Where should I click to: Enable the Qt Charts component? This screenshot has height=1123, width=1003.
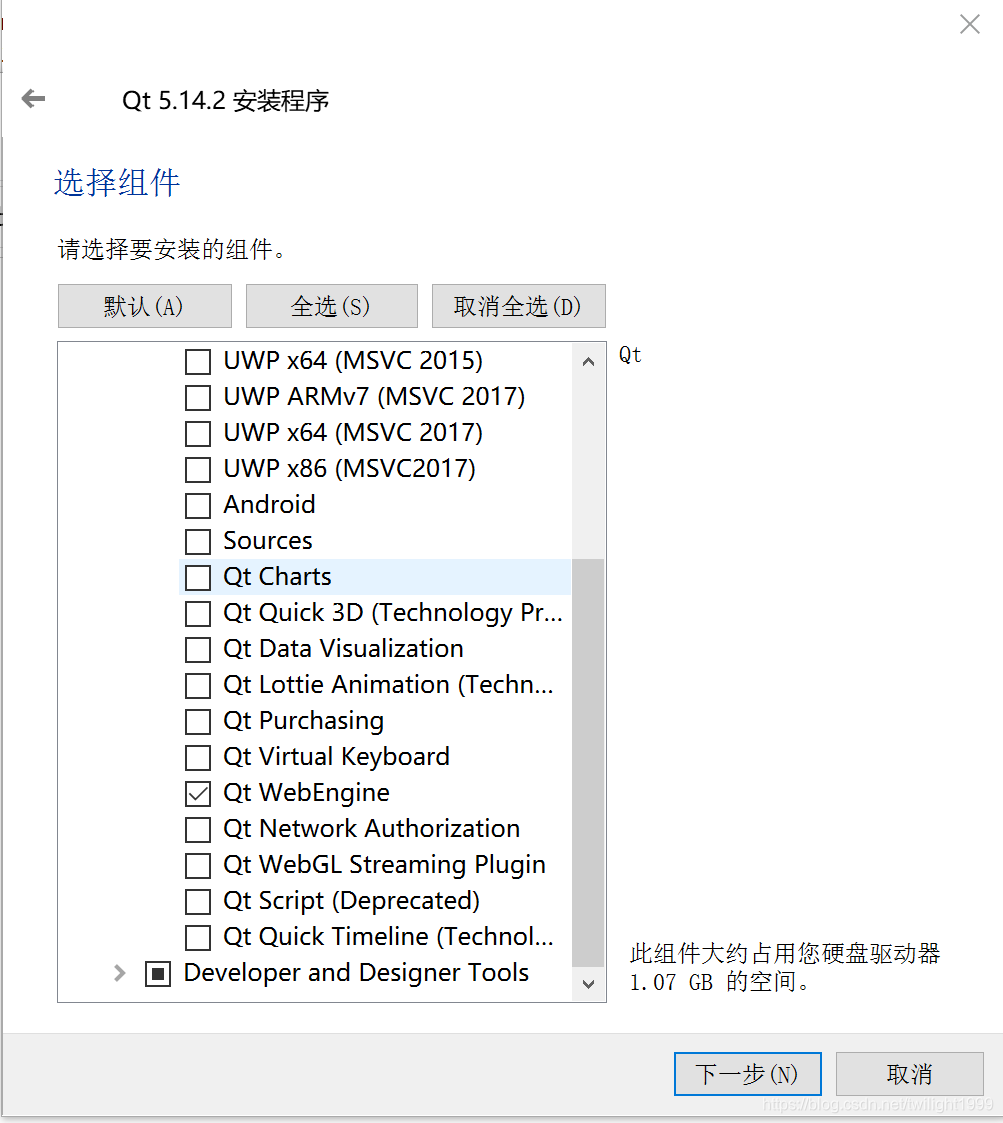coord(197,577)
